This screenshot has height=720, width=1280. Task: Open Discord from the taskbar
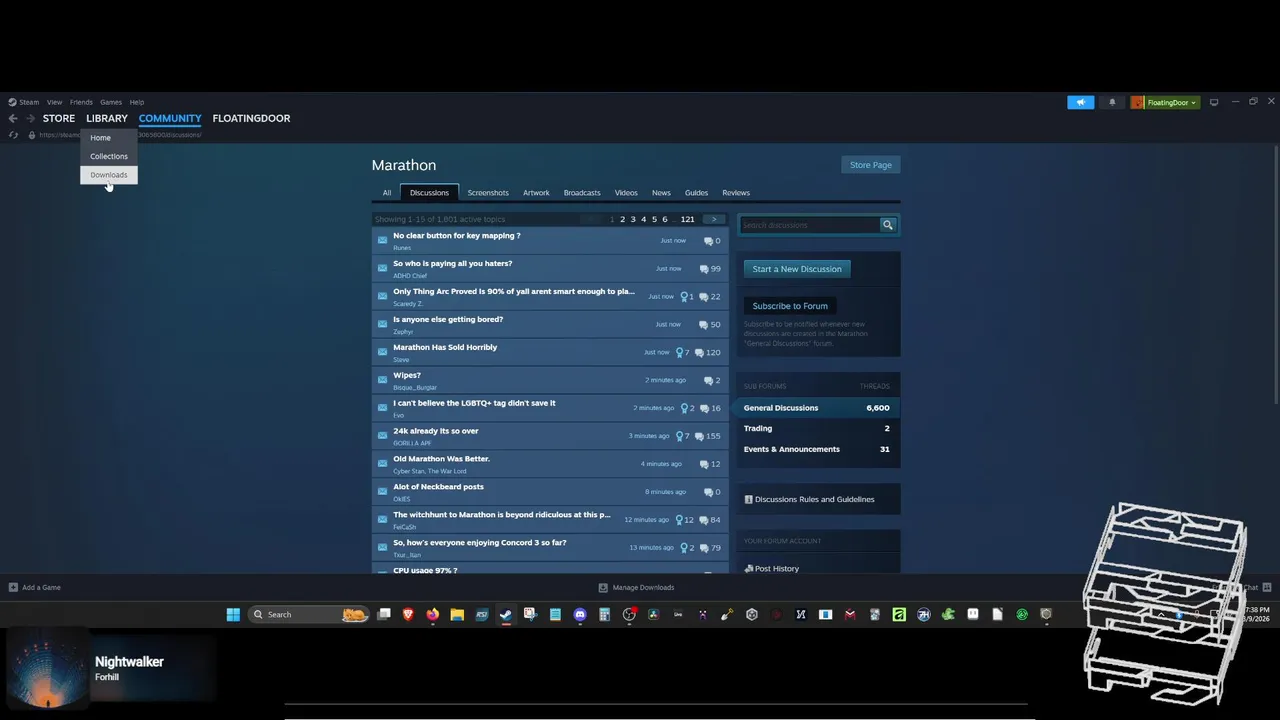[580, 614]
